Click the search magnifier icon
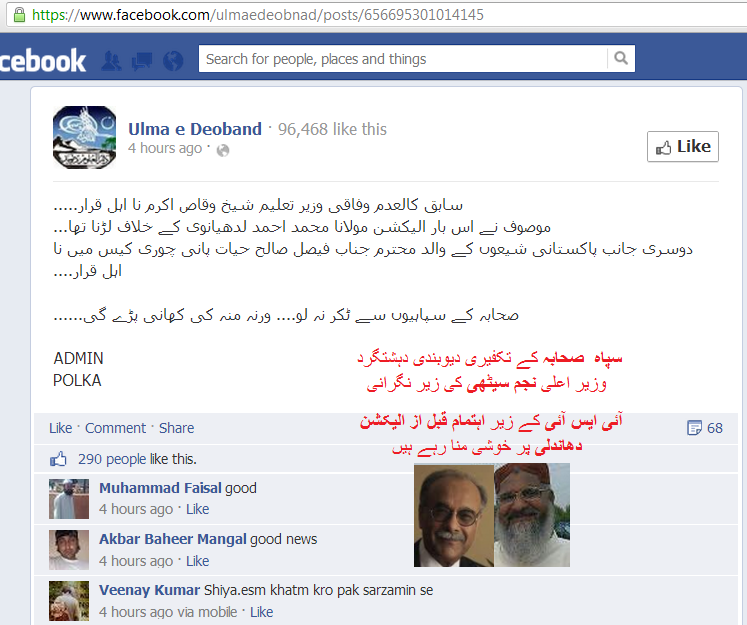 [x=621, y=58]
